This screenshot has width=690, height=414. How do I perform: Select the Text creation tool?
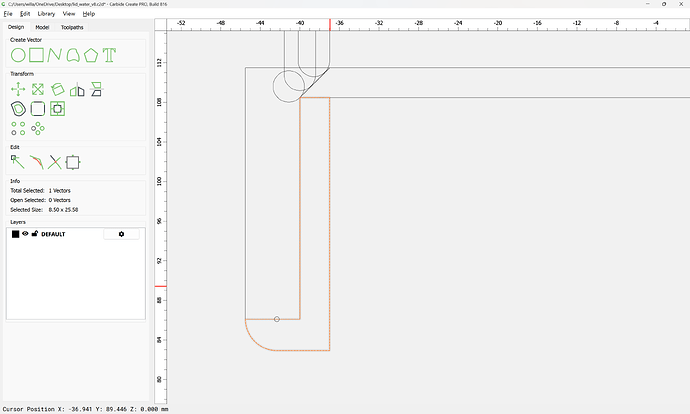coord(109,55)
